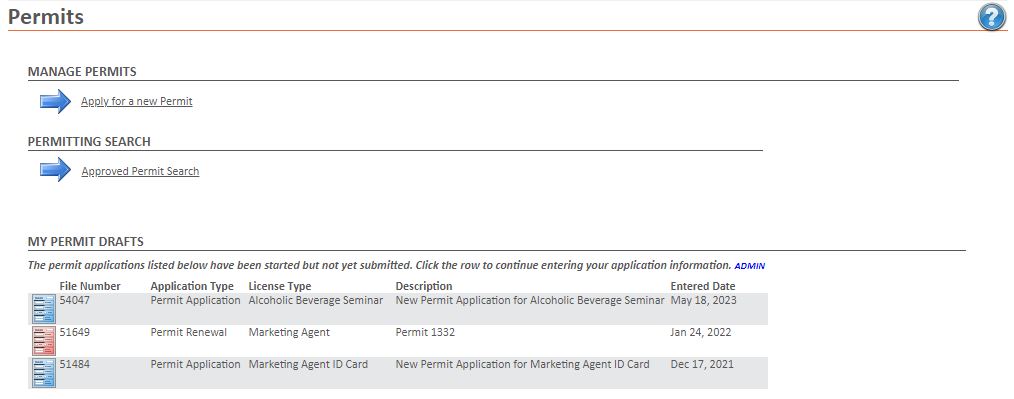Select file number 51649
Screen dimensions: 1014x399
click(74, 332)
